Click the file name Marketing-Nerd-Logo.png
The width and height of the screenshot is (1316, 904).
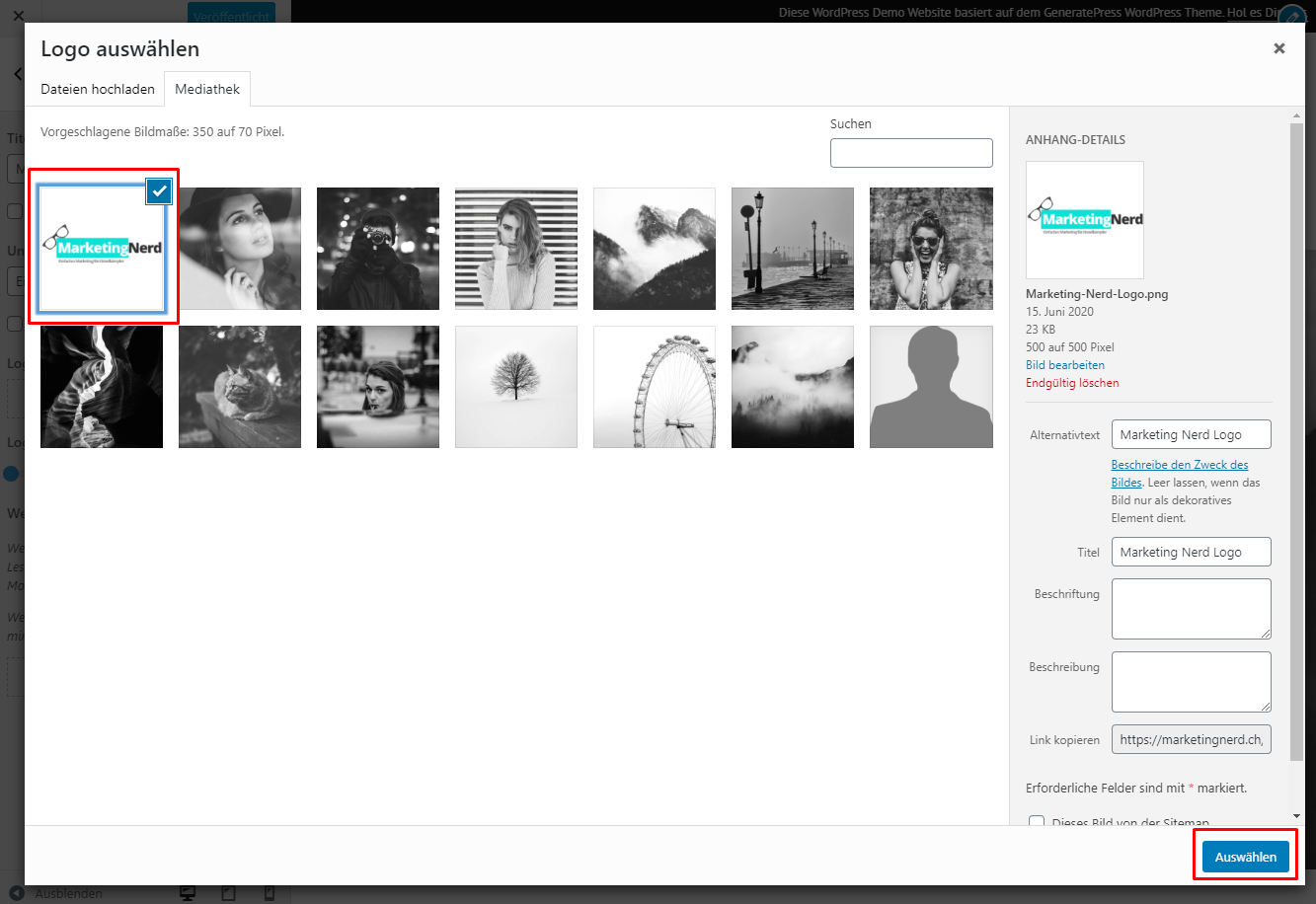click(x=1097, y=294)
